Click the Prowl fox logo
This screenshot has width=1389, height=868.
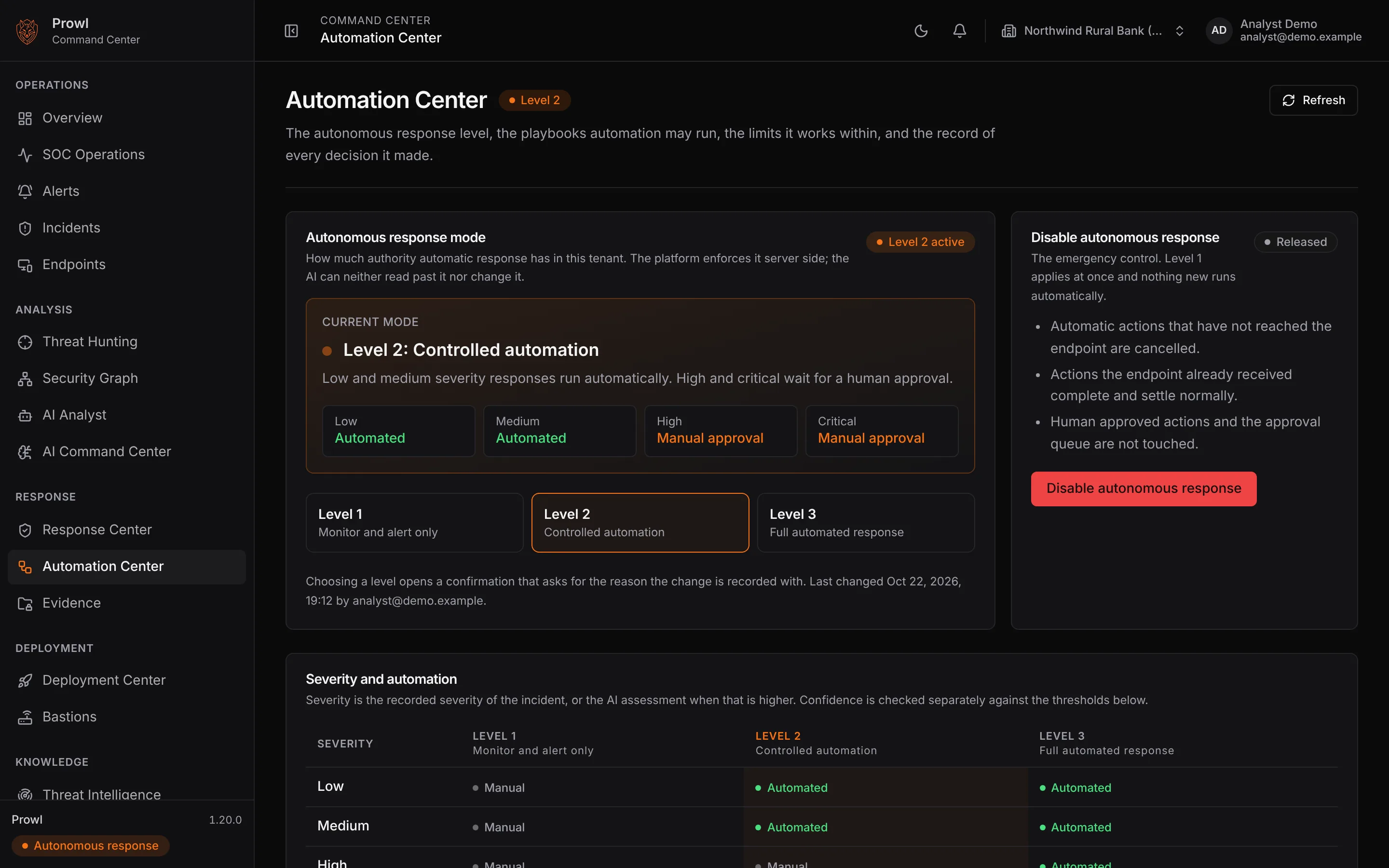click(x=27, y=31)
